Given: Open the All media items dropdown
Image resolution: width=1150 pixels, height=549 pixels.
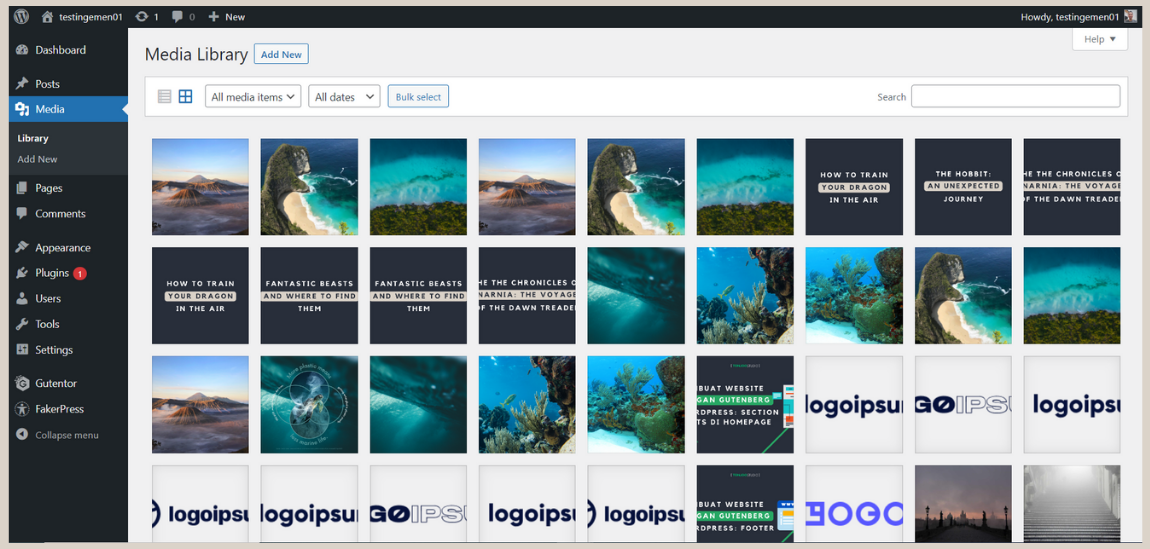Looking at the screenshot, I should click(253, 96).
